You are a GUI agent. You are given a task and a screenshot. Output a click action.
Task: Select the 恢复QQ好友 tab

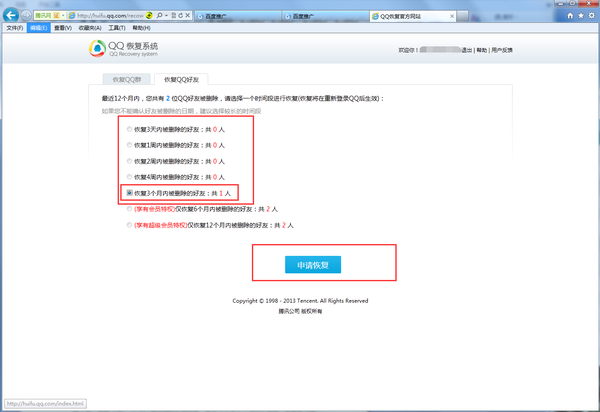pos(181,79)
